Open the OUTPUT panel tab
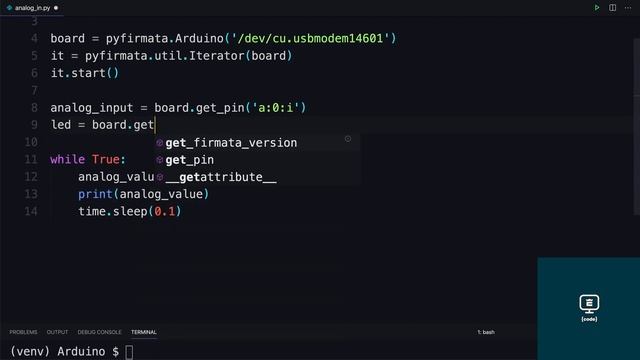This screenshot has height=360, width=640. [x=57, y=332]
